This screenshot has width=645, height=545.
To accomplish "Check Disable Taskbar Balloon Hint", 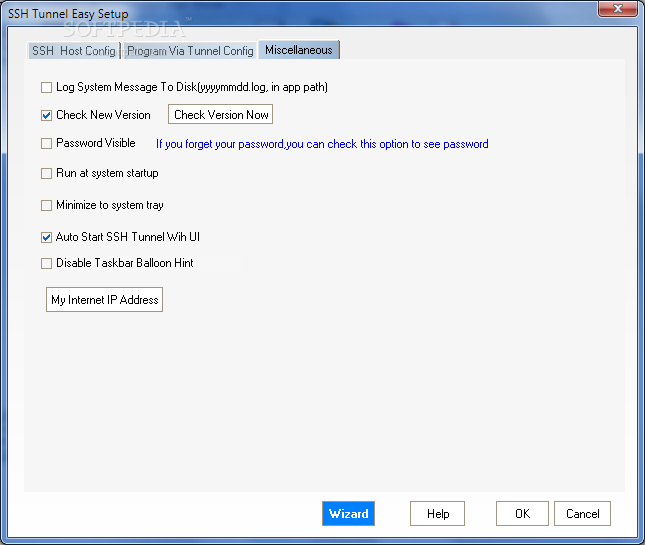I will pos(46,263).
